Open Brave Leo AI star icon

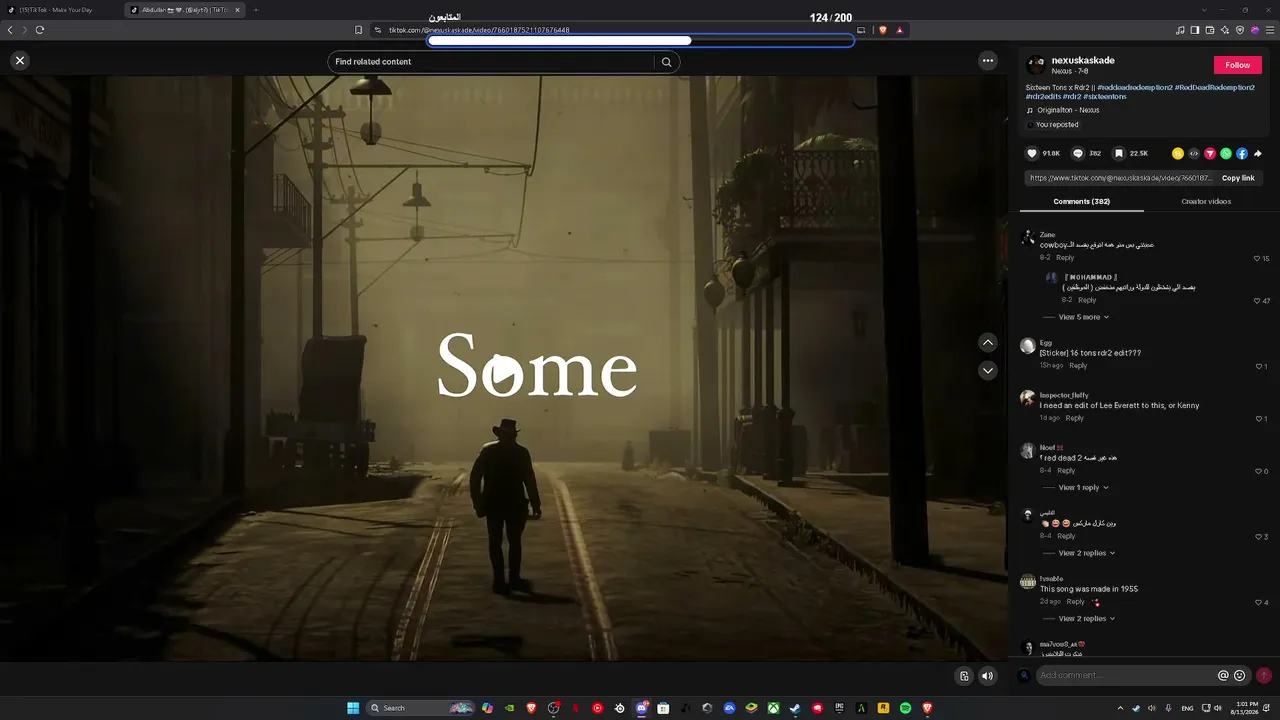[1225, 30]
